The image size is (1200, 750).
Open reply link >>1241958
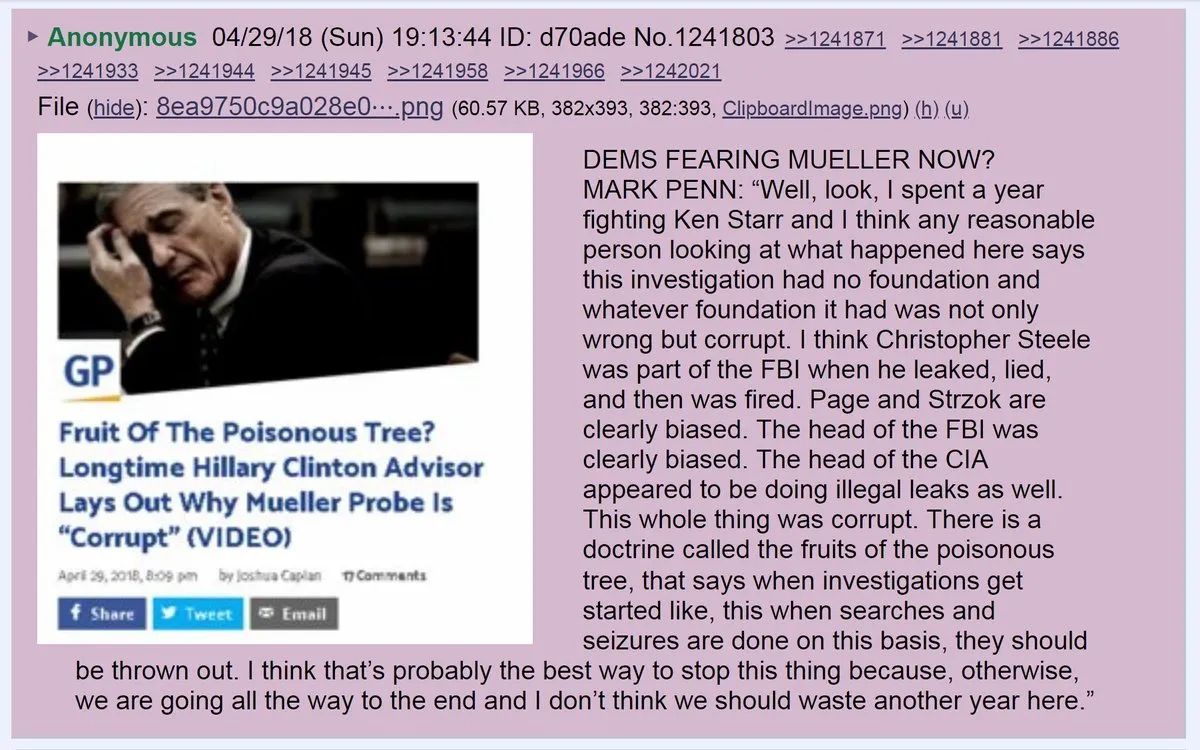click(437, 71)
